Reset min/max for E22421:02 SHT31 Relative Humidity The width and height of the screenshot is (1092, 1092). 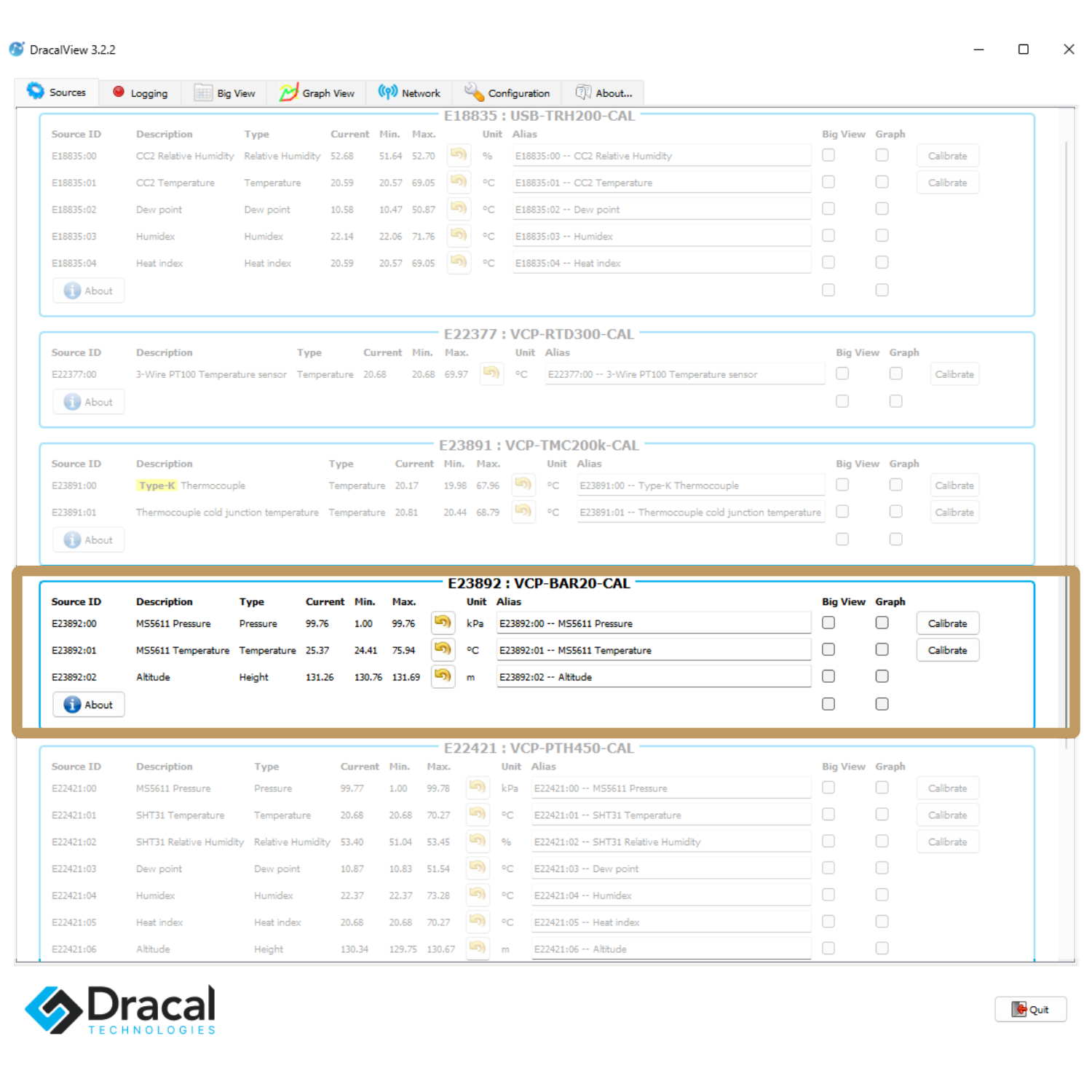[478, 842]
